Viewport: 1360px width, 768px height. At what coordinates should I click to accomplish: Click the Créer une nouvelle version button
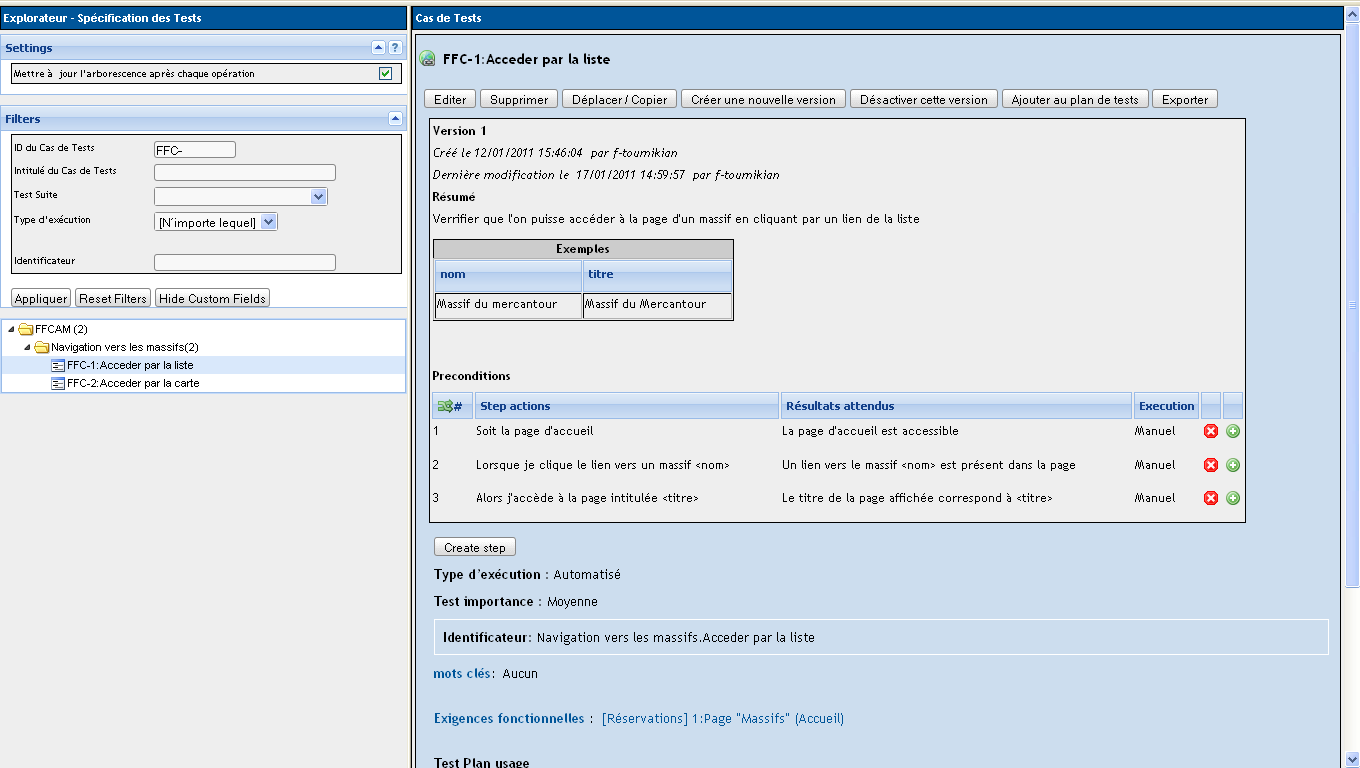pos(763,100)
